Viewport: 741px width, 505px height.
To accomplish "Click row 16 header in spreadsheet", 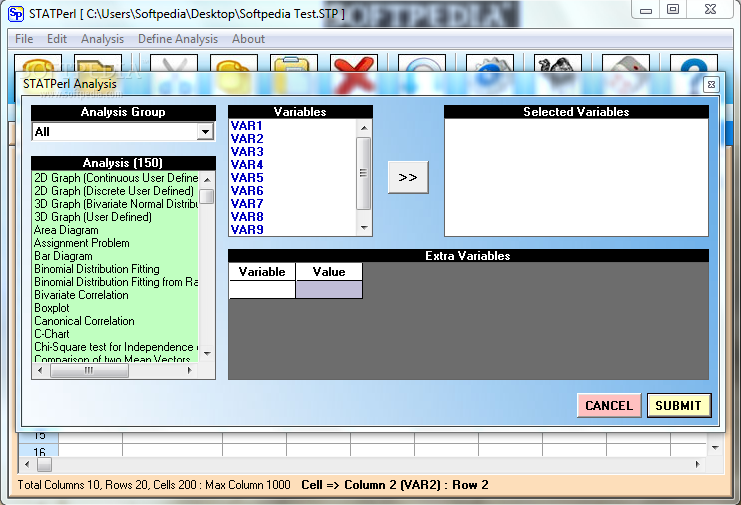I will [39, 451].
